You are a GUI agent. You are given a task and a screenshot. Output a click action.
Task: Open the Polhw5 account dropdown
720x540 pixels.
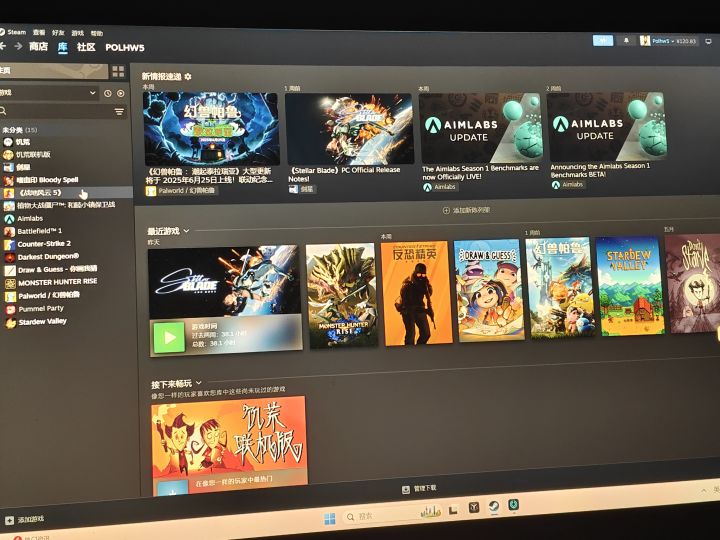point(669,41)
